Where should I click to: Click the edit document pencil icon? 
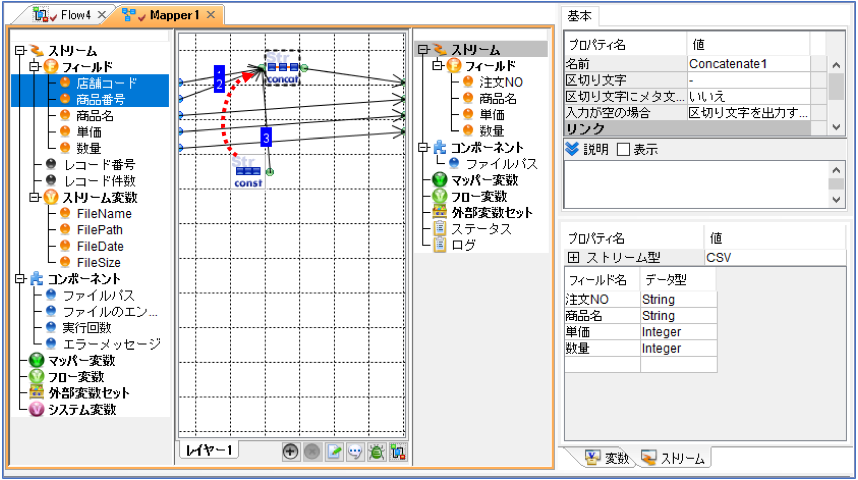334,452
